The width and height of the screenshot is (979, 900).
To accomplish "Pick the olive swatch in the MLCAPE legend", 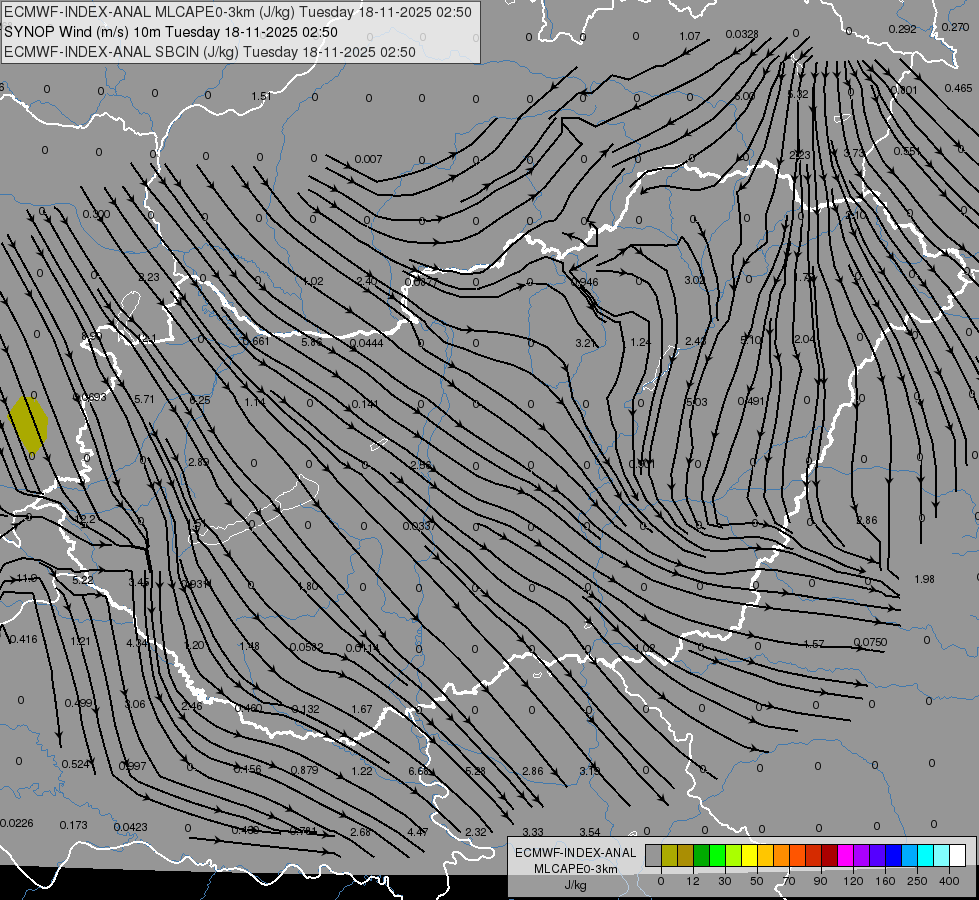I will click(x=669, y=855).
